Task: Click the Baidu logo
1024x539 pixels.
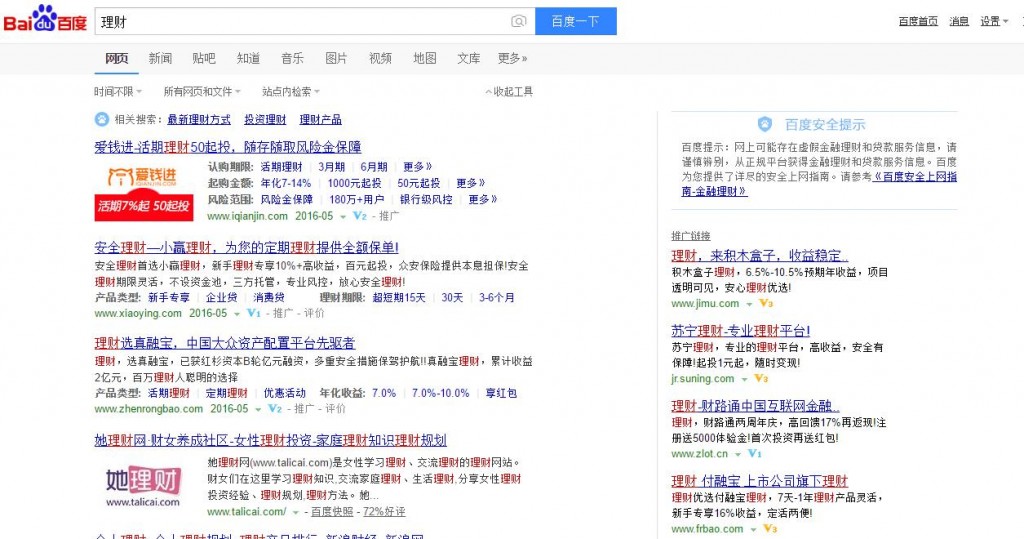Action: pyautogui.click(x=45, y=20)
